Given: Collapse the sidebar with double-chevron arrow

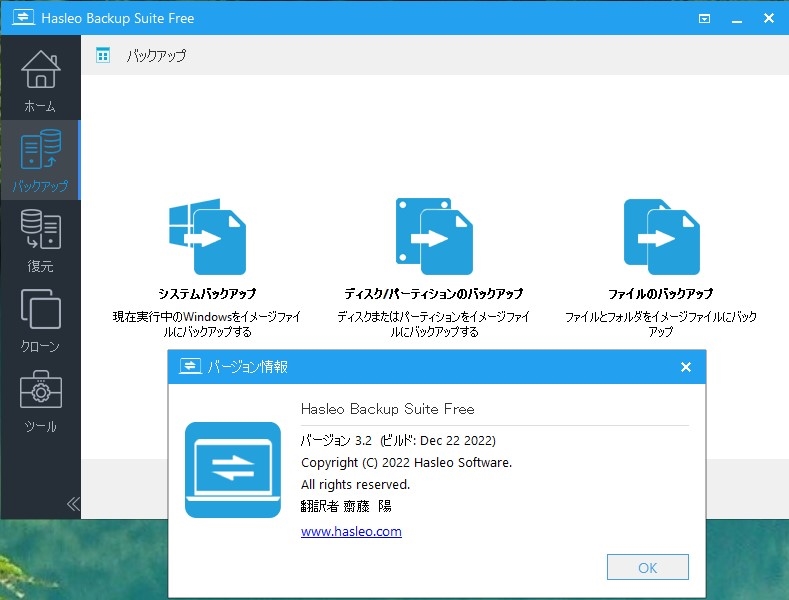Looking at the screenshot, I should pyautogui.click(x=73, y=504).
